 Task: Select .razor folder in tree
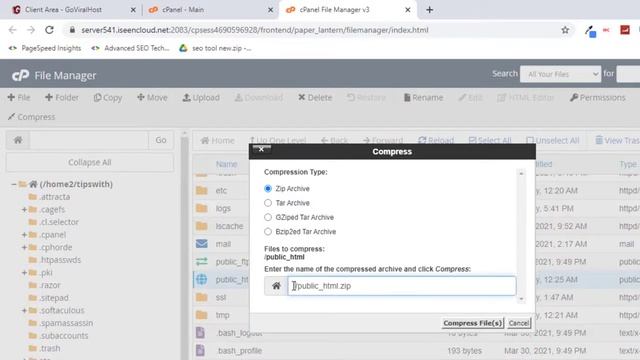[x=50, y=285]
